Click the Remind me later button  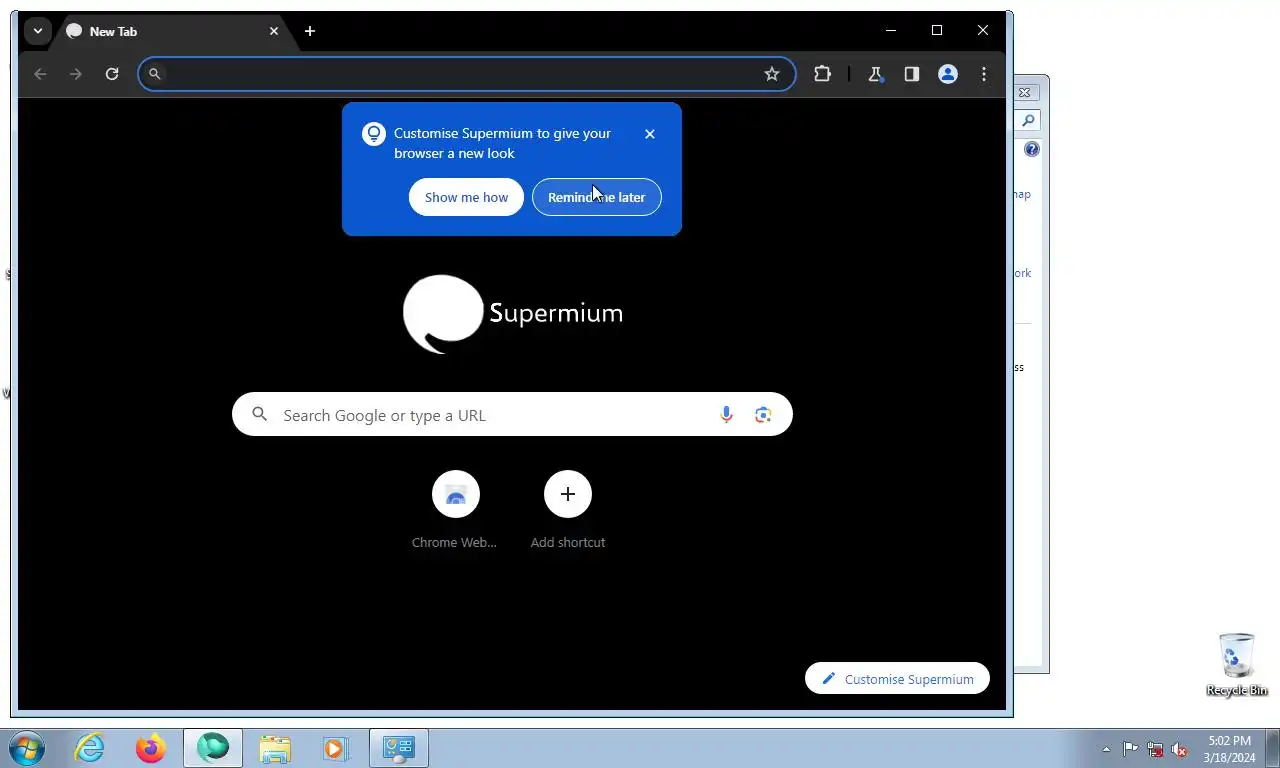tap(597, 197)
